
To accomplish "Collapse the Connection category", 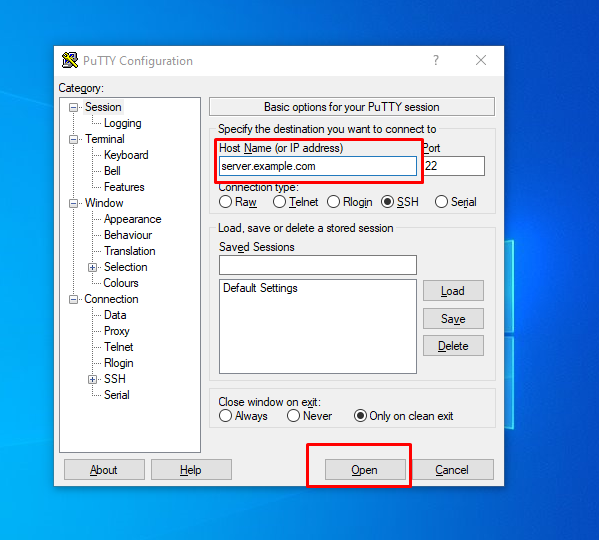I will tap(73, 299).
